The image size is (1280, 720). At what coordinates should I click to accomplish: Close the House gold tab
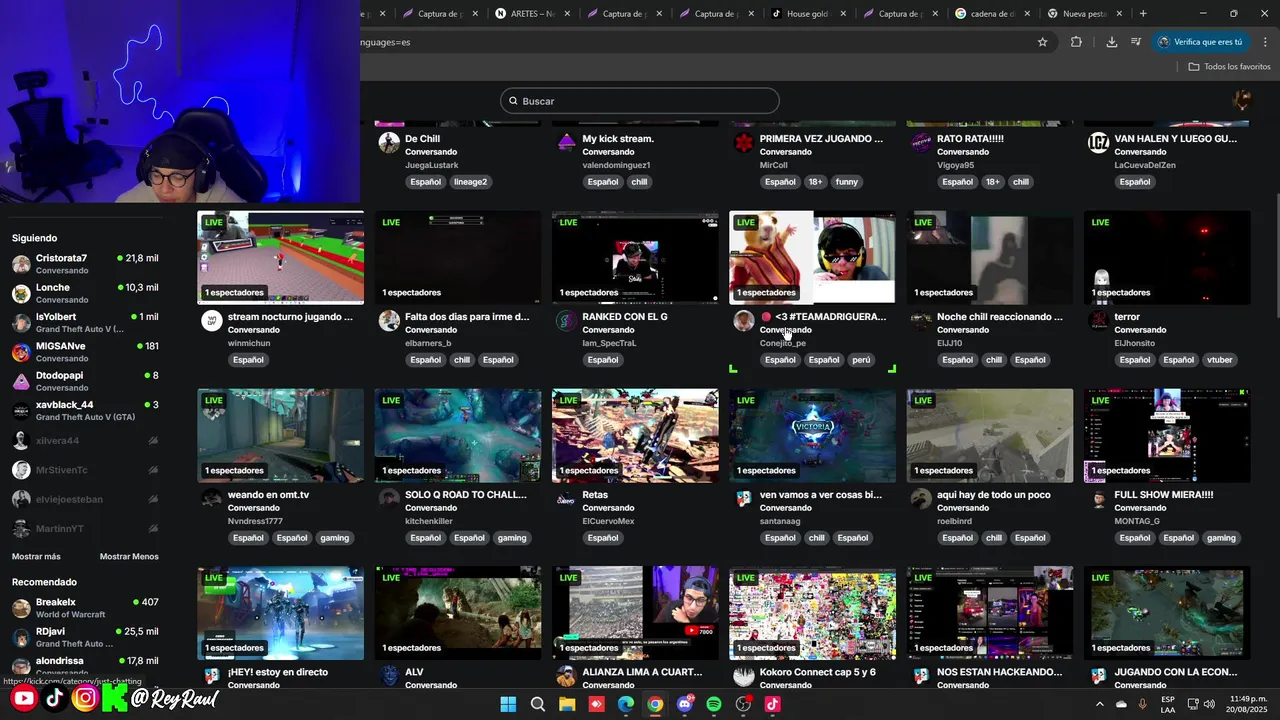click(x=843, y=14)
